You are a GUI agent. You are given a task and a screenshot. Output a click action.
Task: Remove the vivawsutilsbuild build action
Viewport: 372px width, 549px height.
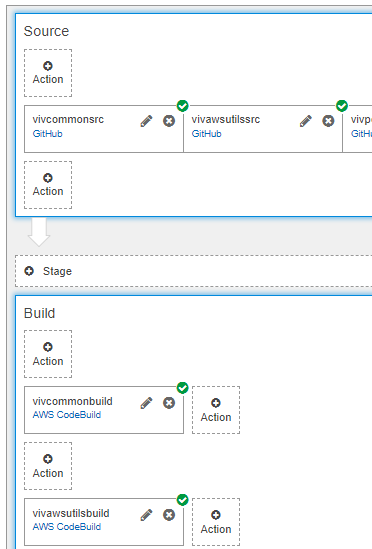click(x=169, y=515)
